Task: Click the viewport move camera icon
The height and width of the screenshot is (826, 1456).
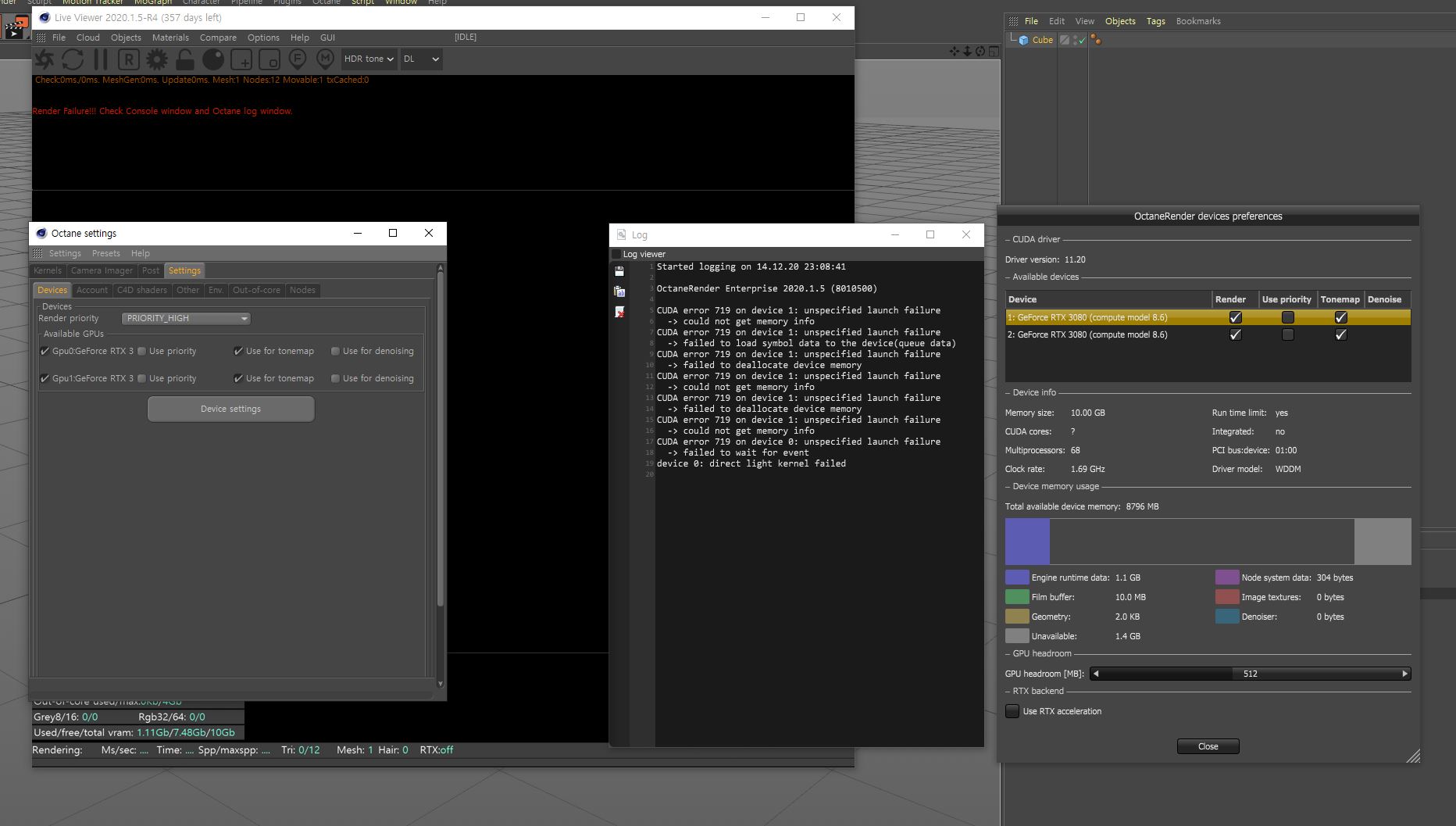Action: click(x=955, y=52)
